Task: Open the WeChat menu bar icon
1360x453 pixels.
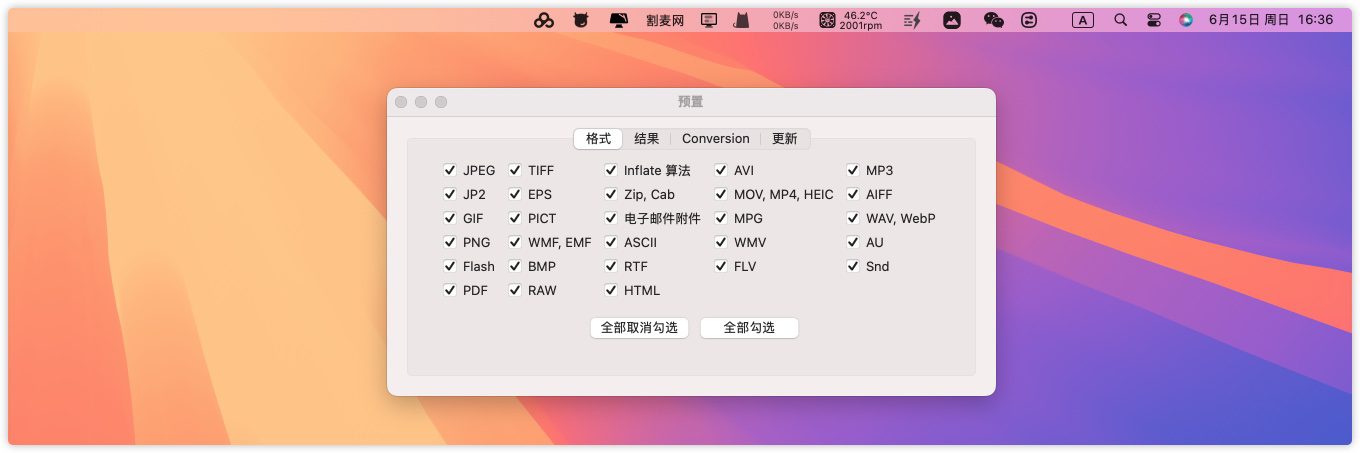Action: [x=993, y=20]
